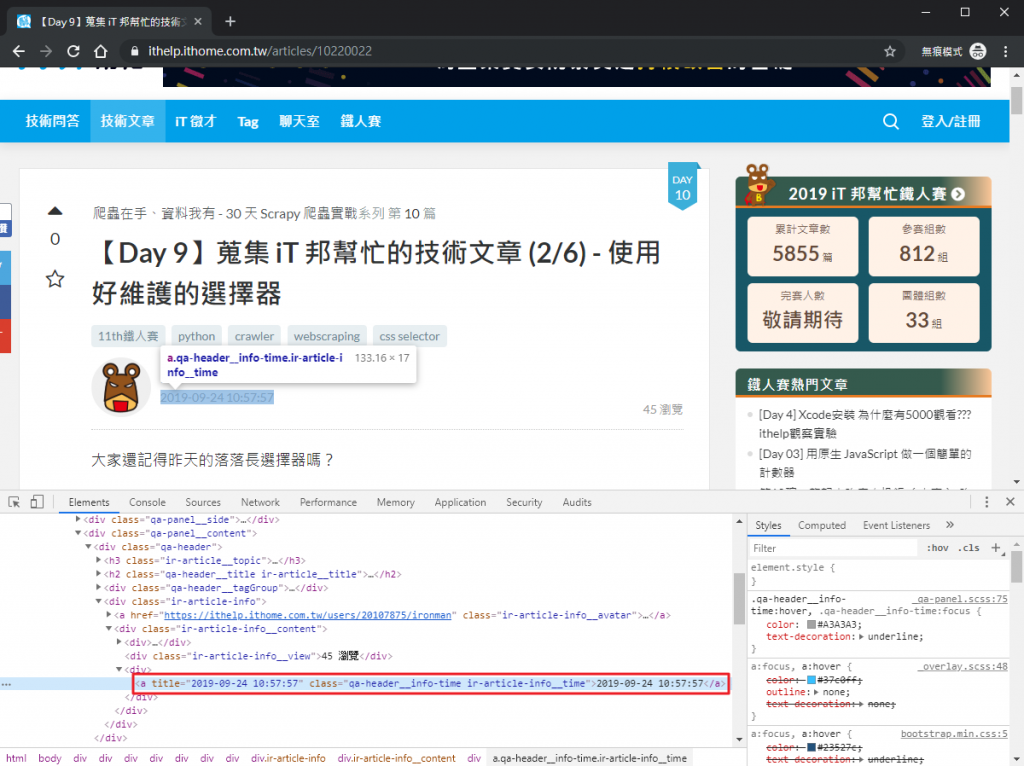Screen dimensions: 1024x766
Task: Open the Computed styles tab
Action: pos(822,525)
